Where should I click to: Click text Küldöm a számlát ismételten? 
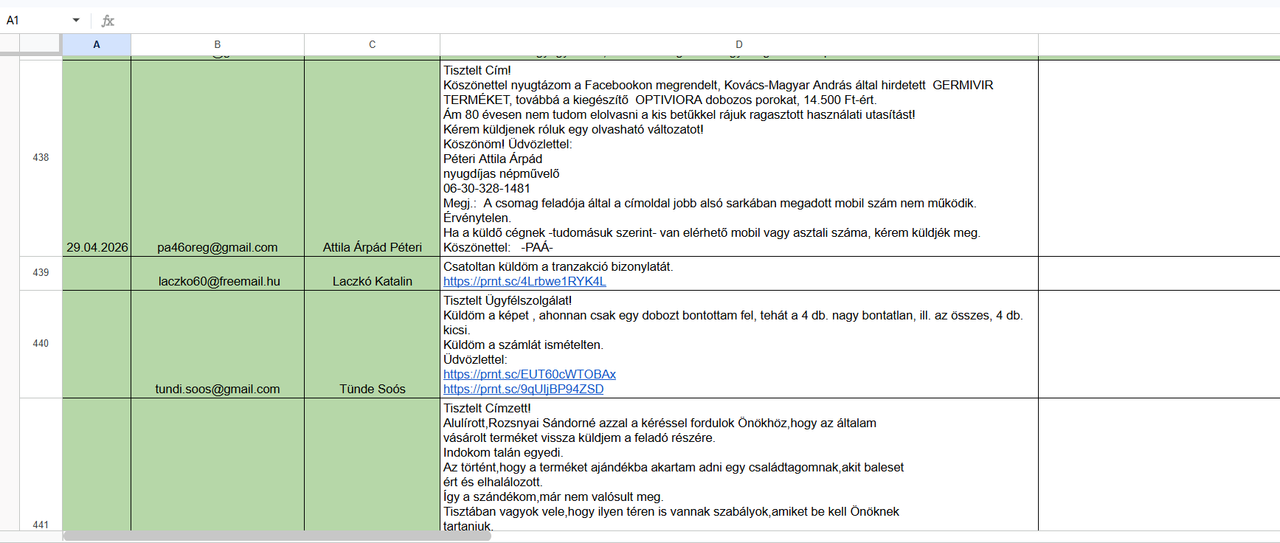(x=523, y=344)
